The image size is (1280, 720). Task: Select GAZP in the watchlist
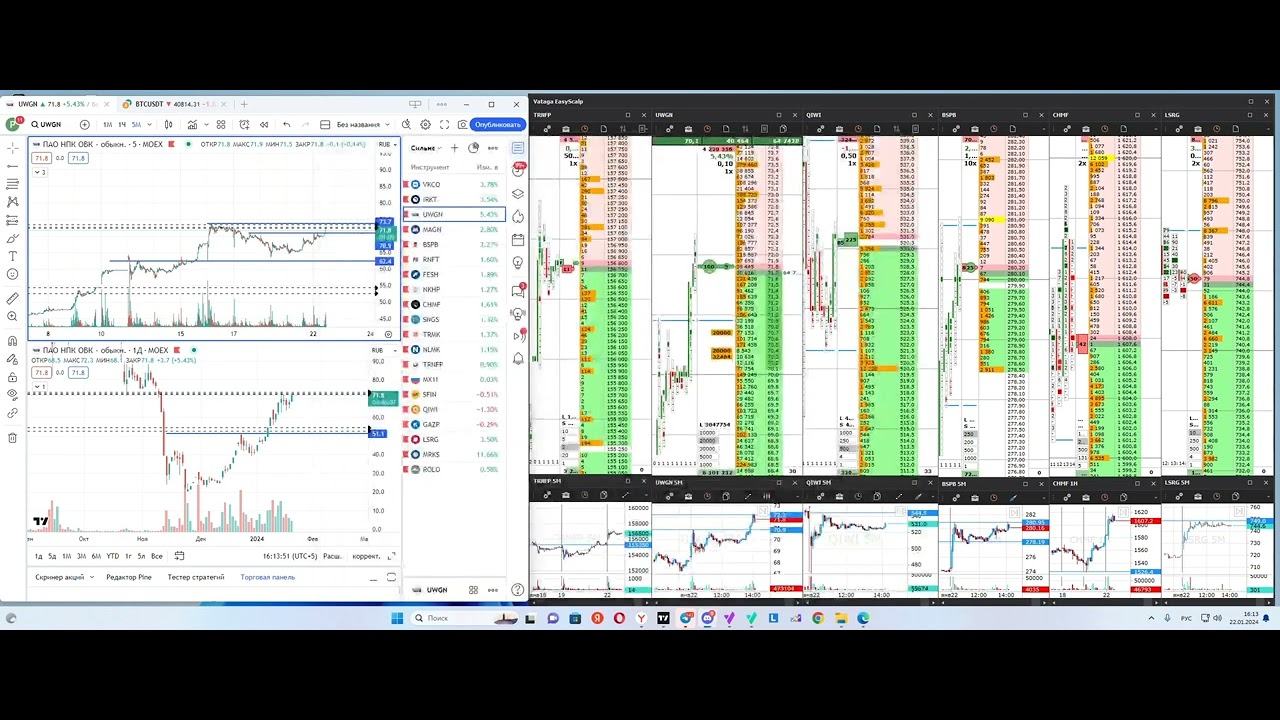452,424
